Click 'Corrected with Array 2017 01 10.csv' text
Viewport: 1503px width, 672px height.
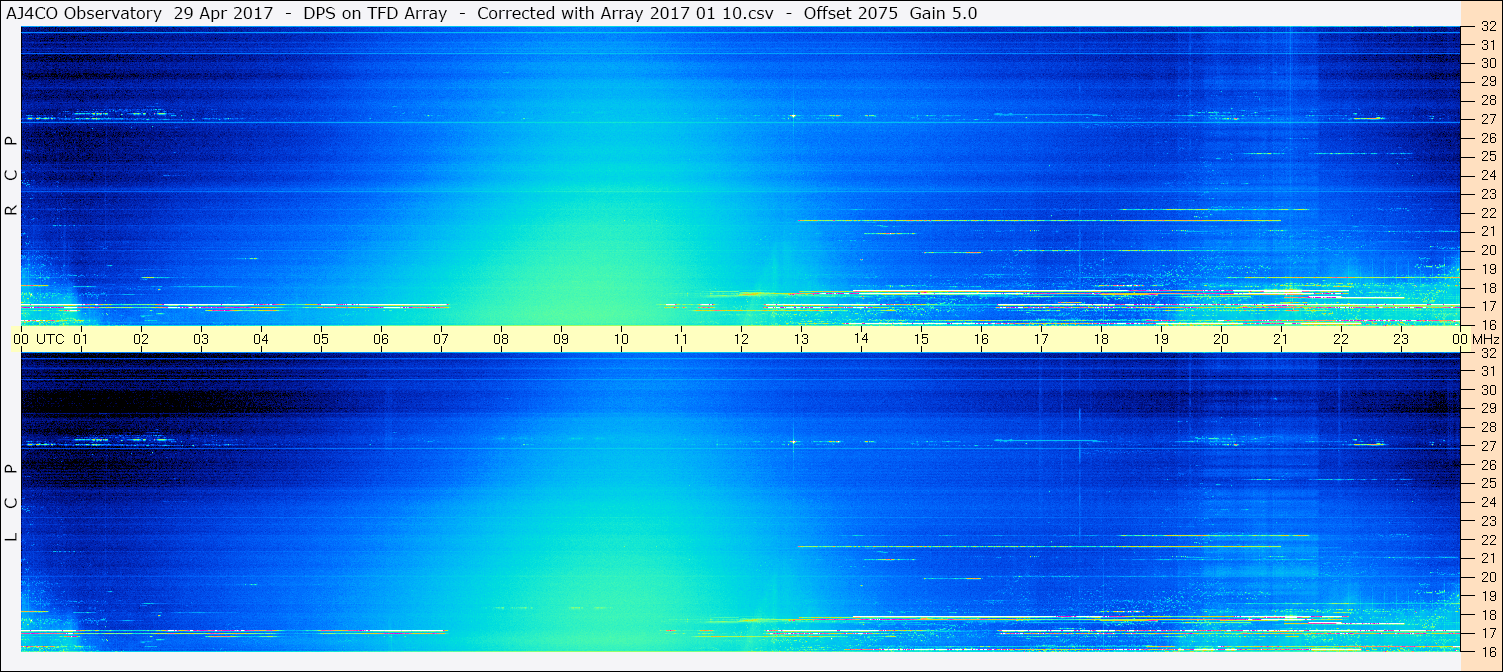point(625,13)
